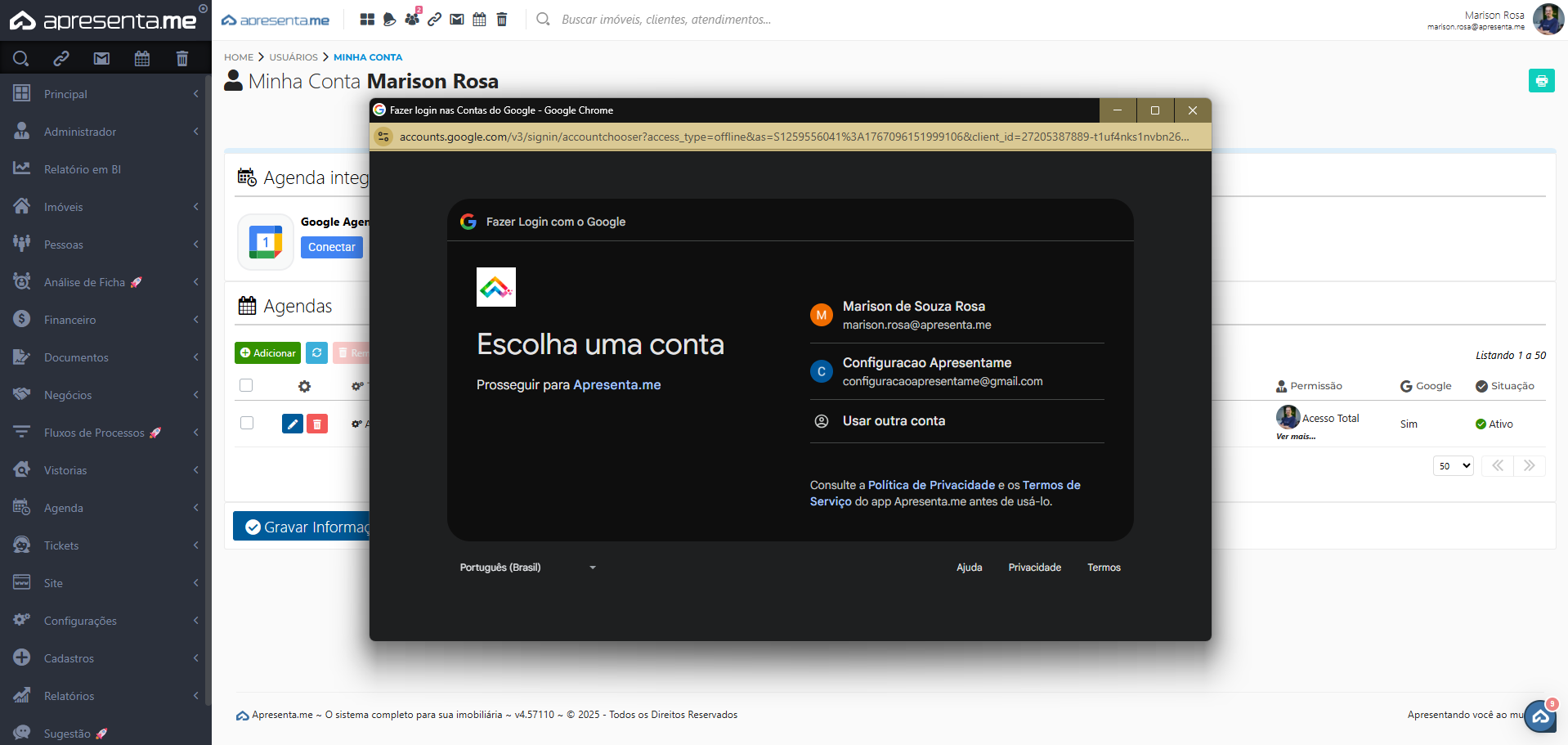Check the first agenda row checkbox
This screenshot has height=745, width=1568.
(247, 423)
